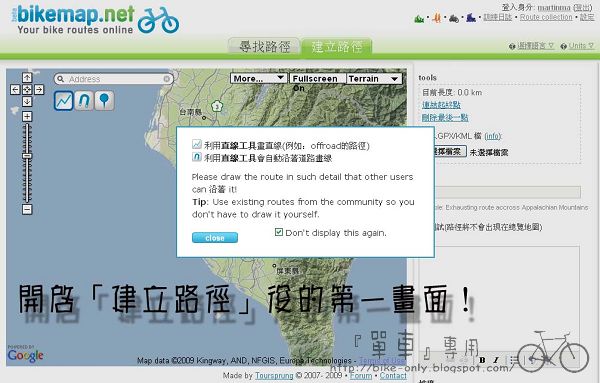Select the straight line drawing tool
The height and width of the screenshot is (383, 600).
(64, 101)
